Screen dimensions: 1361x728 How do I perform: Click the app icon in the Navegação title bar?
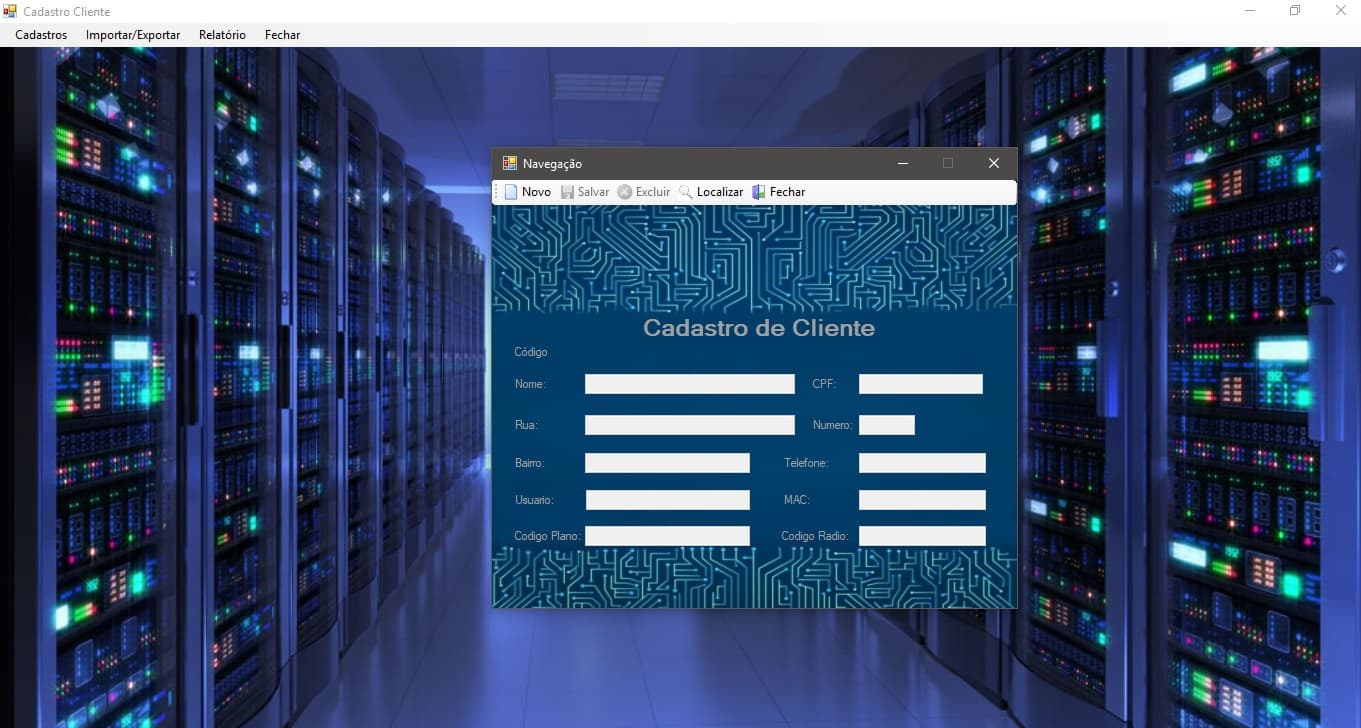click(x=509, y=163)
